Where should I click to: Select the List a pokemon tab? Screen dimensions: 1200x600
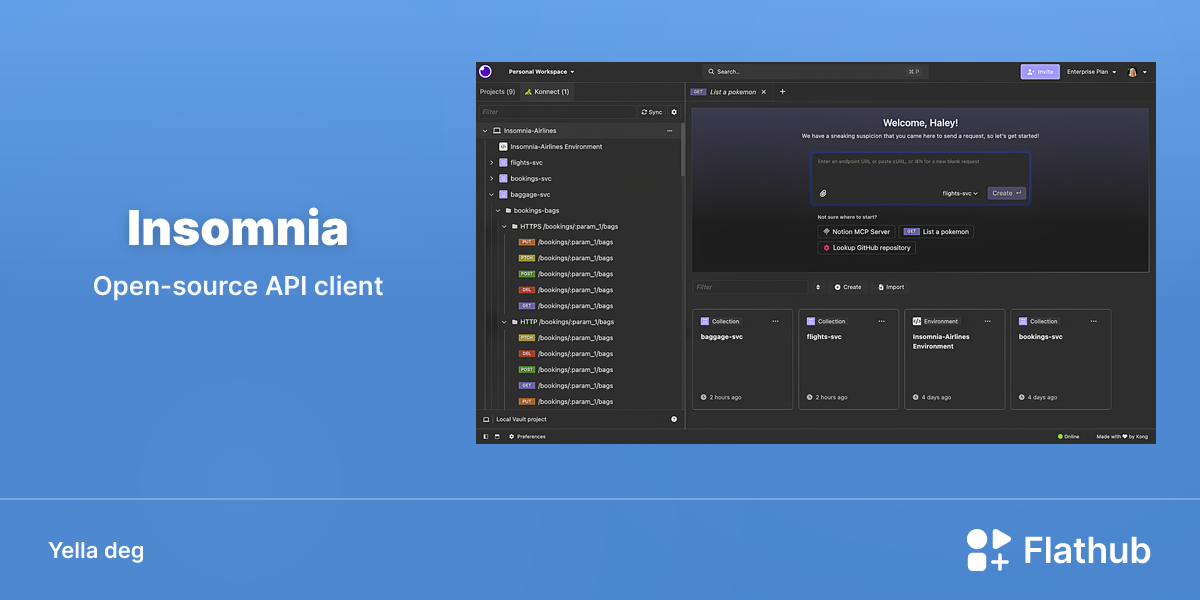pyautogui.click(x=733, y=92)
